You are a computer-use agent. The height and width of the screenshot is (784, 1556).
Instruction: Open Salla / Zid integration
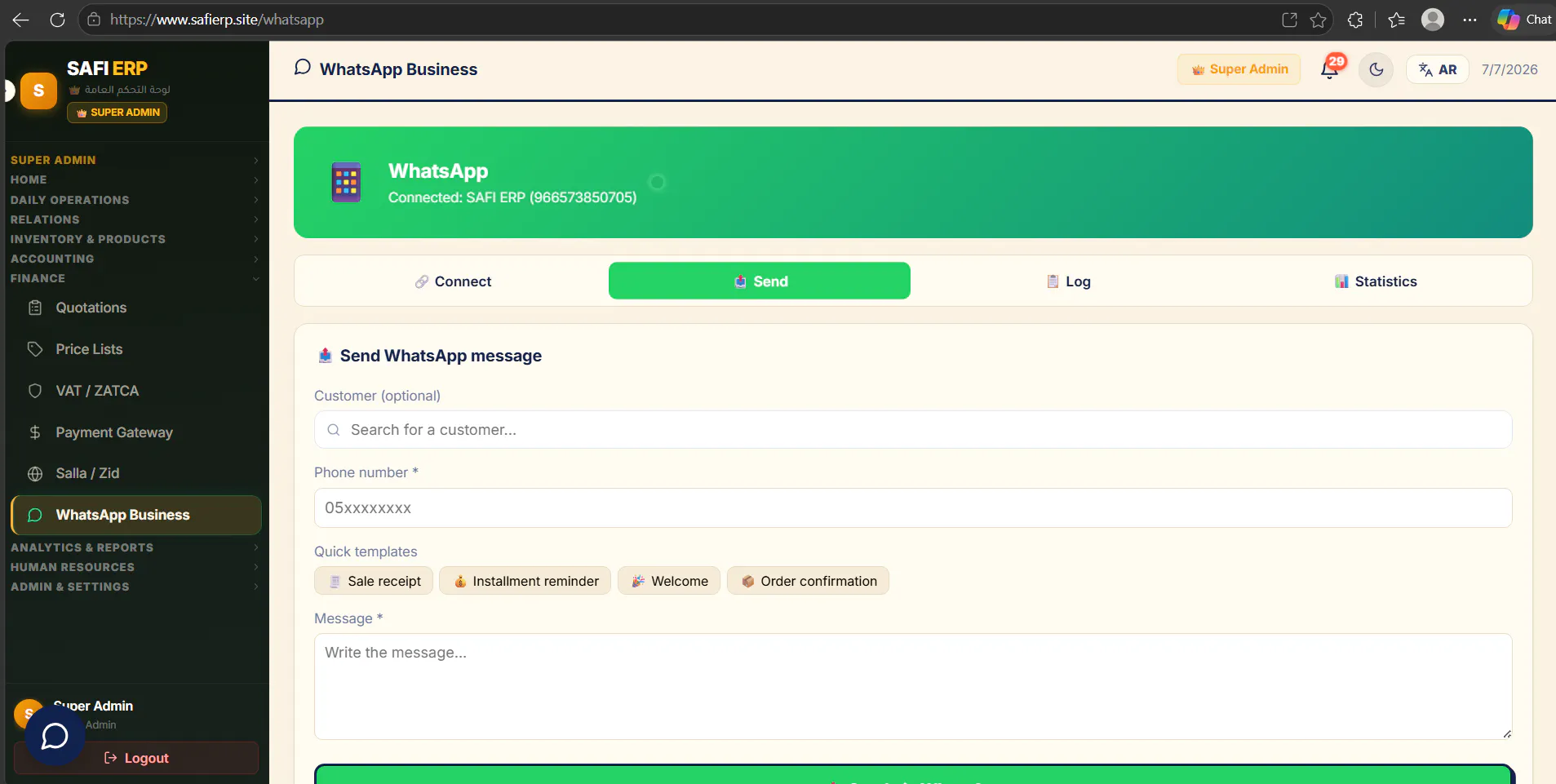(x=136, y=473)
